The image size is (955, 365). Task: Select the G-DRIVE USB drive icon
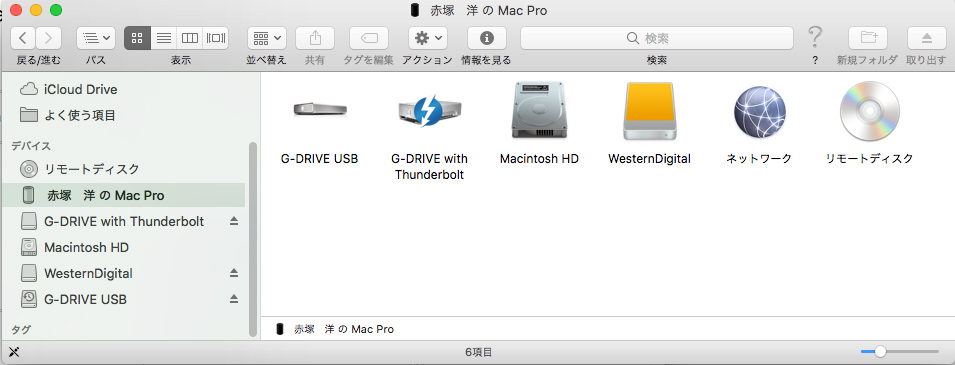tap(320, 110)
